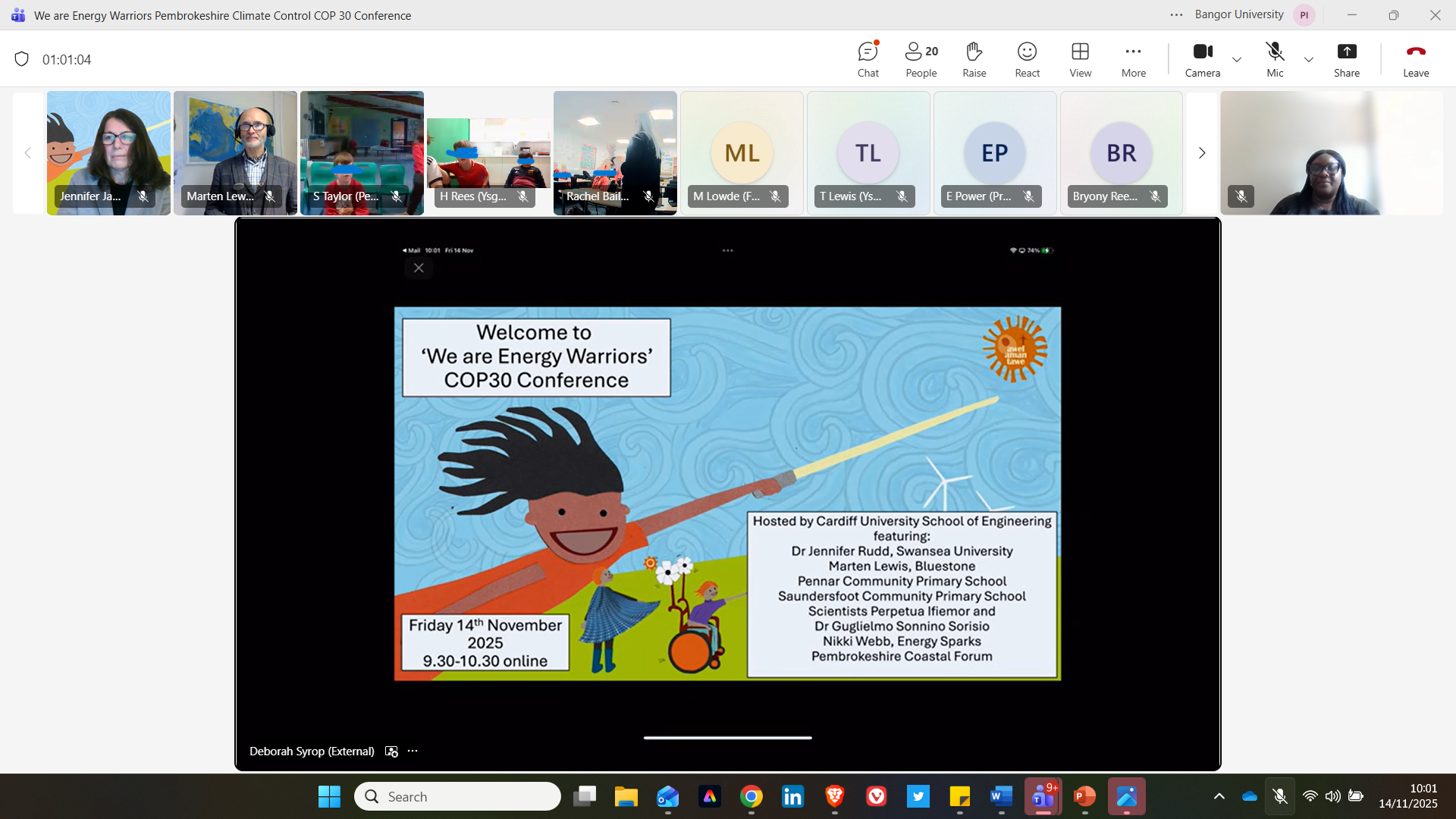Close the shared slide with X button
This screenshot has width=1456, height=819.
(x=419, y=268)
